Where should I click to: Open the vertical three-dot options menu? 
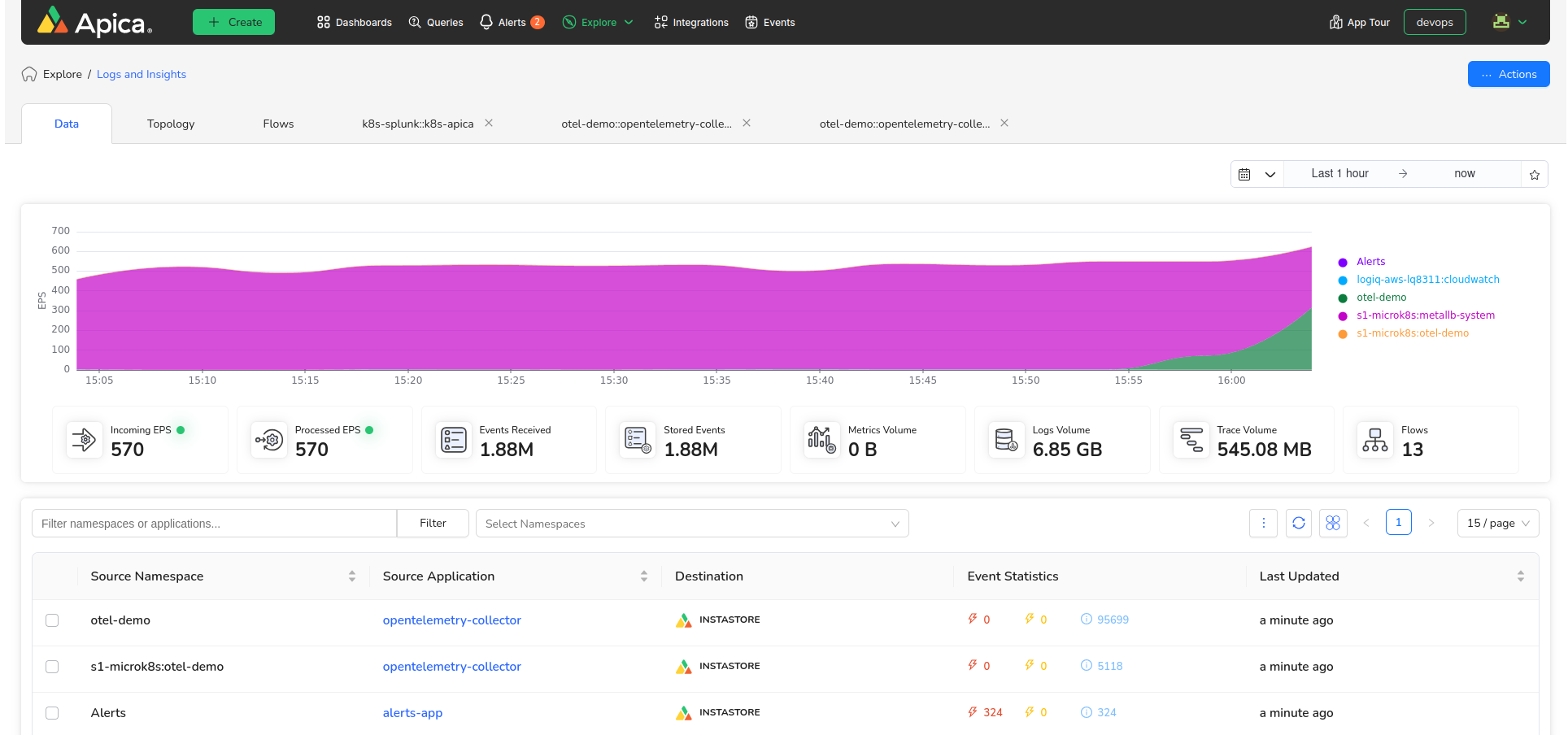tap(1263, 523)
